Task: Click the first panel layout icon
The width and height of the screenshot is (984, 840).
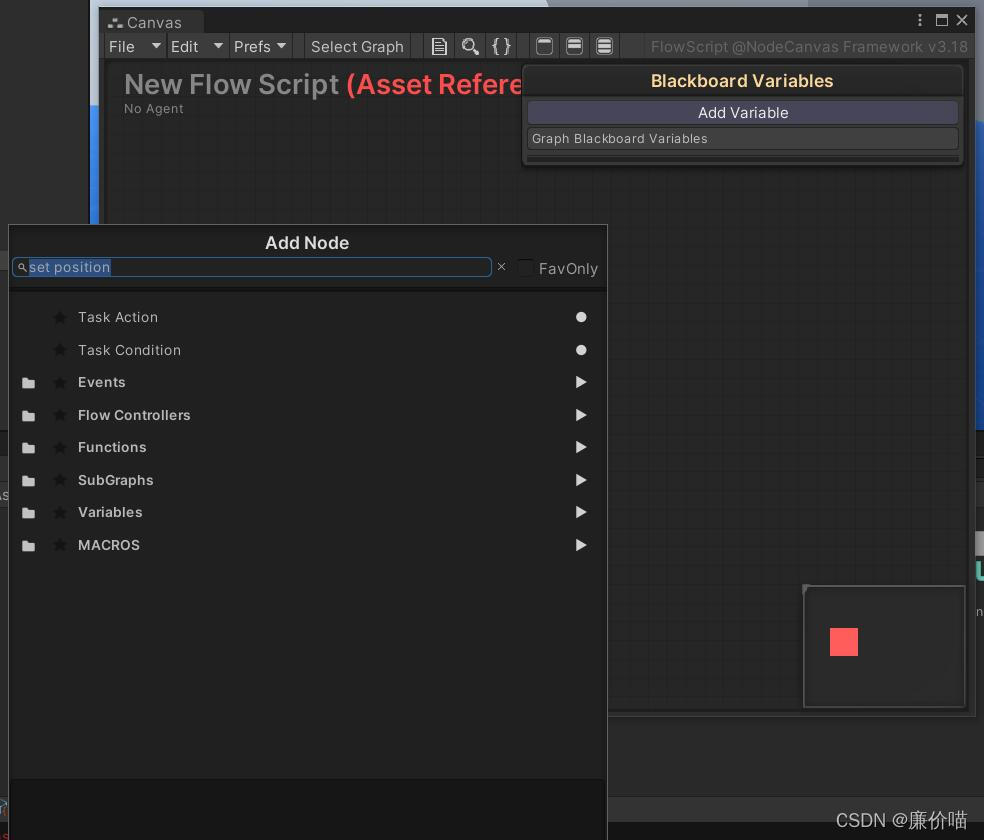Action: pos(544,46)
